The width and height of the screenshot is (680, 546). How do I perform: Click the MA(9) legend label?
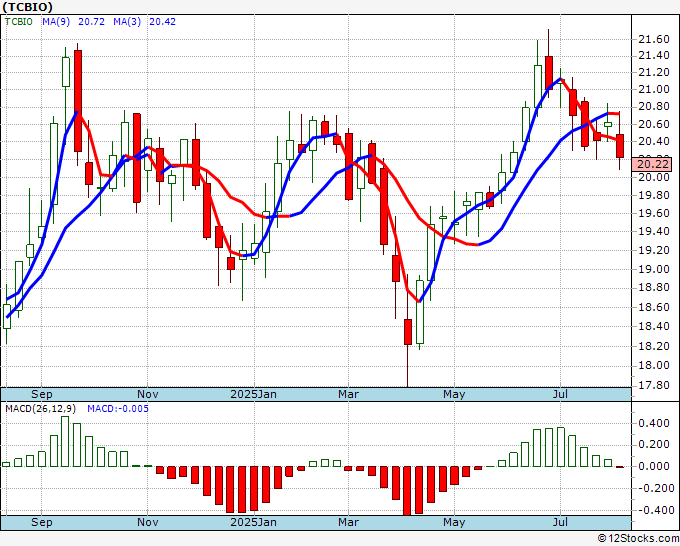point(56,21)
